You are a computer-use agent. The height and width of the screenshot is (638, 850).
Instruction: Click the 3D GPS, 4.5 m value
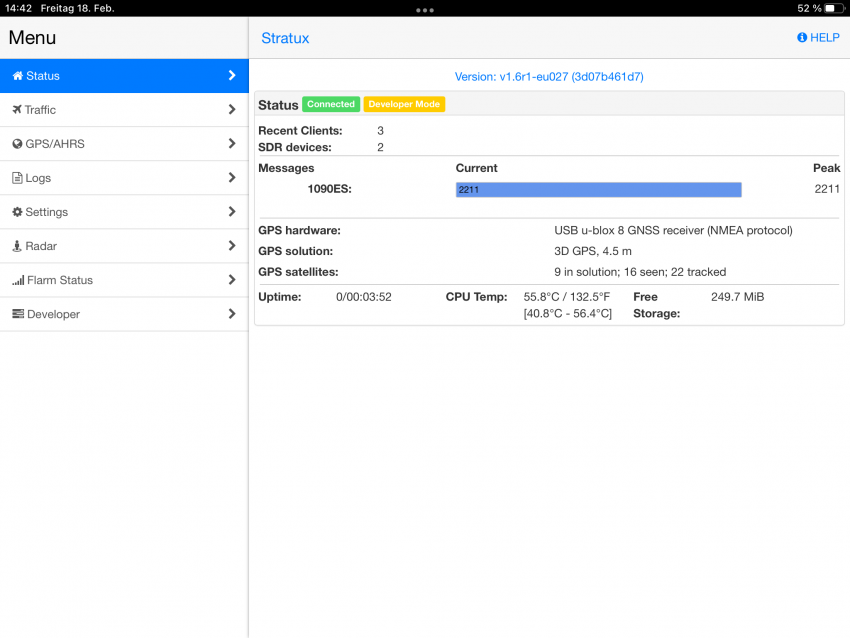593,251
